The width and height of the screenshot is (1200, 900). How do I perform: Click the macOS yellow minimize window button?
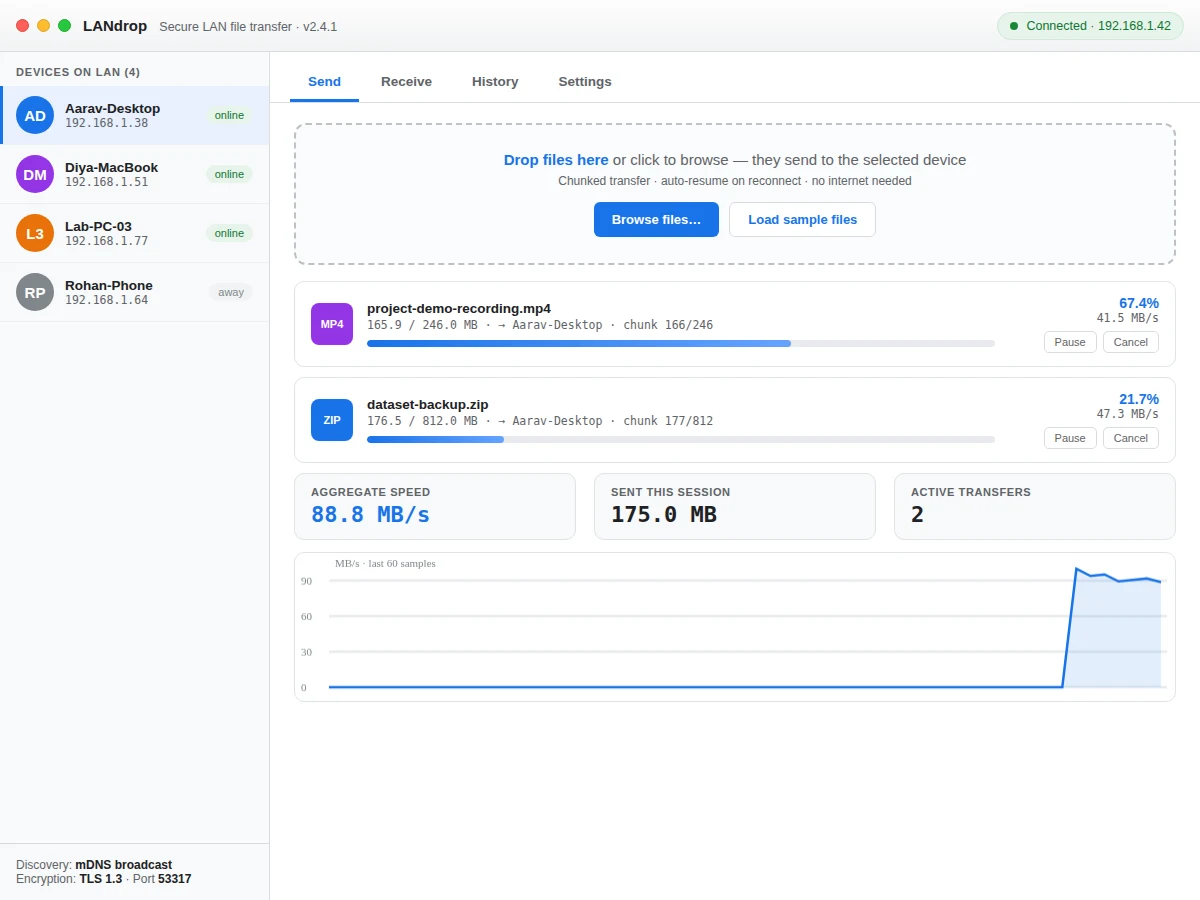[43, 26]
